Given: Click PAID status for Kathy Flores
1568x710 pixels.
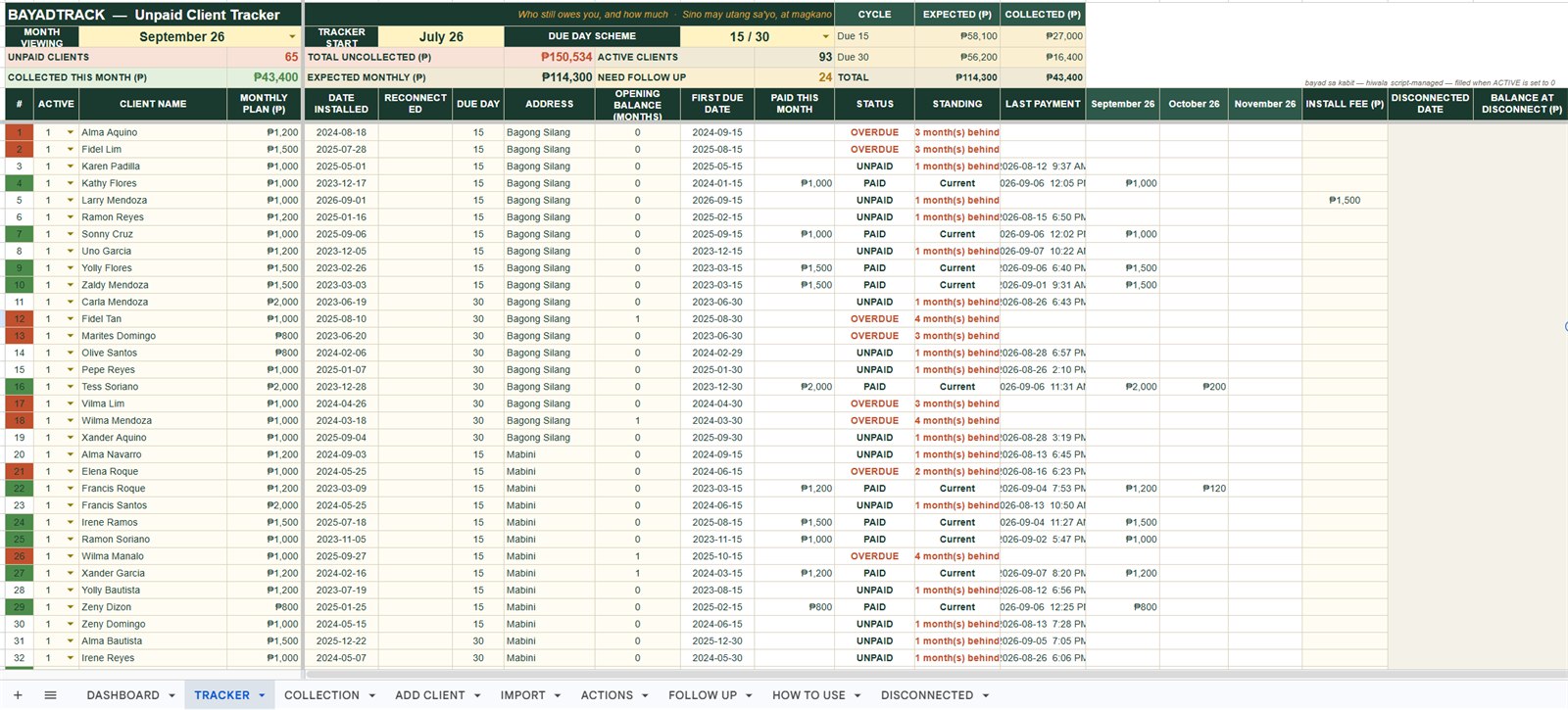Looking at the screenshot, I should [x=874, y=183].
